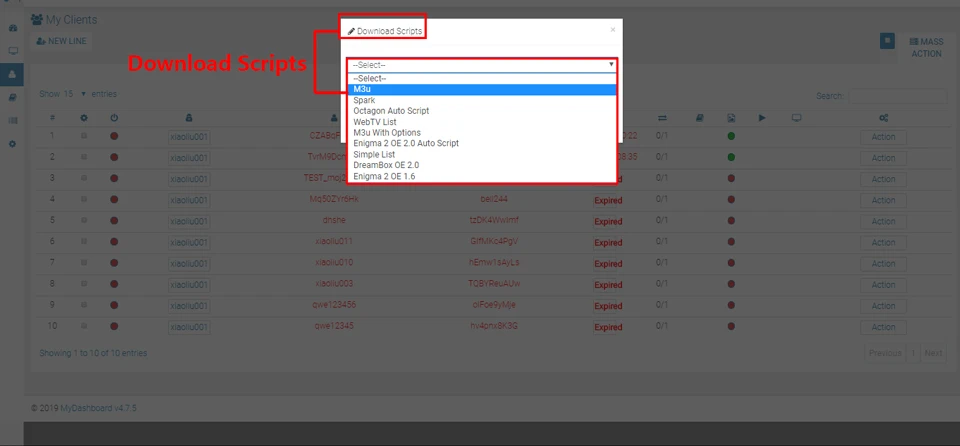
Task: Click the monitor icon in left sidebar
Action: coord(12,51)
